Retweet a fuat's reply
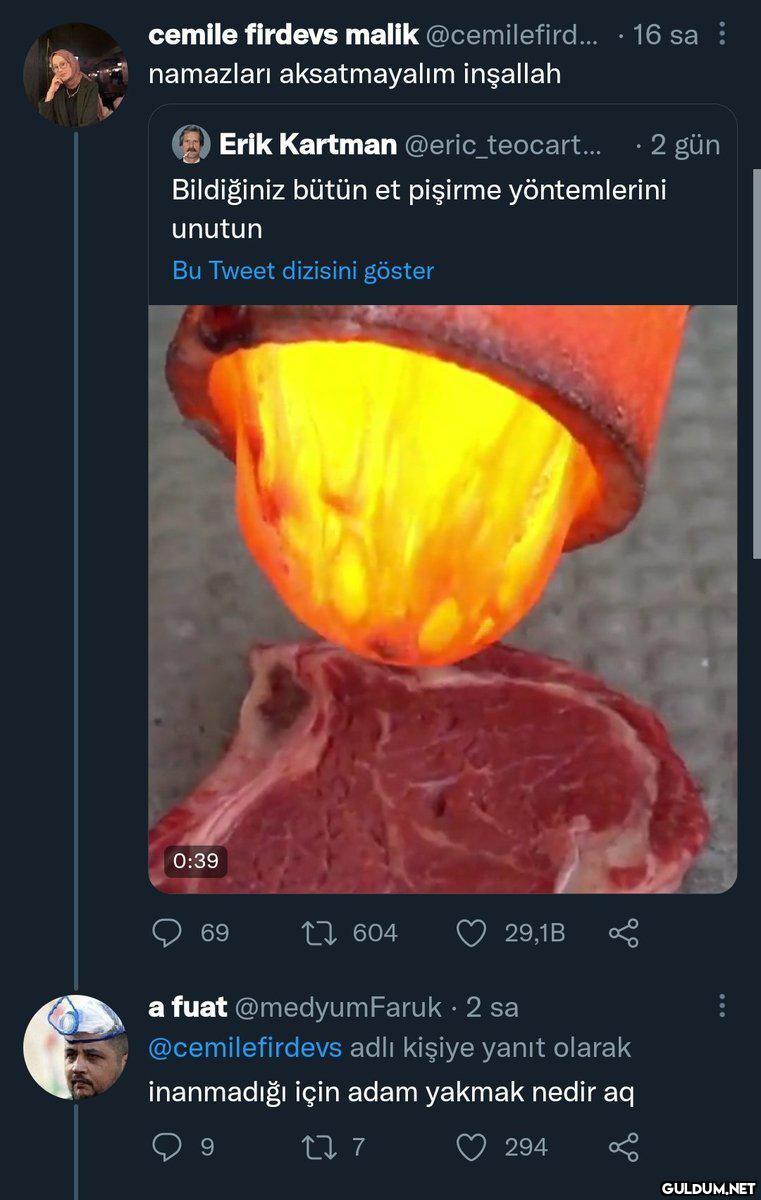761x1200 pixels. pos(316,1147)
